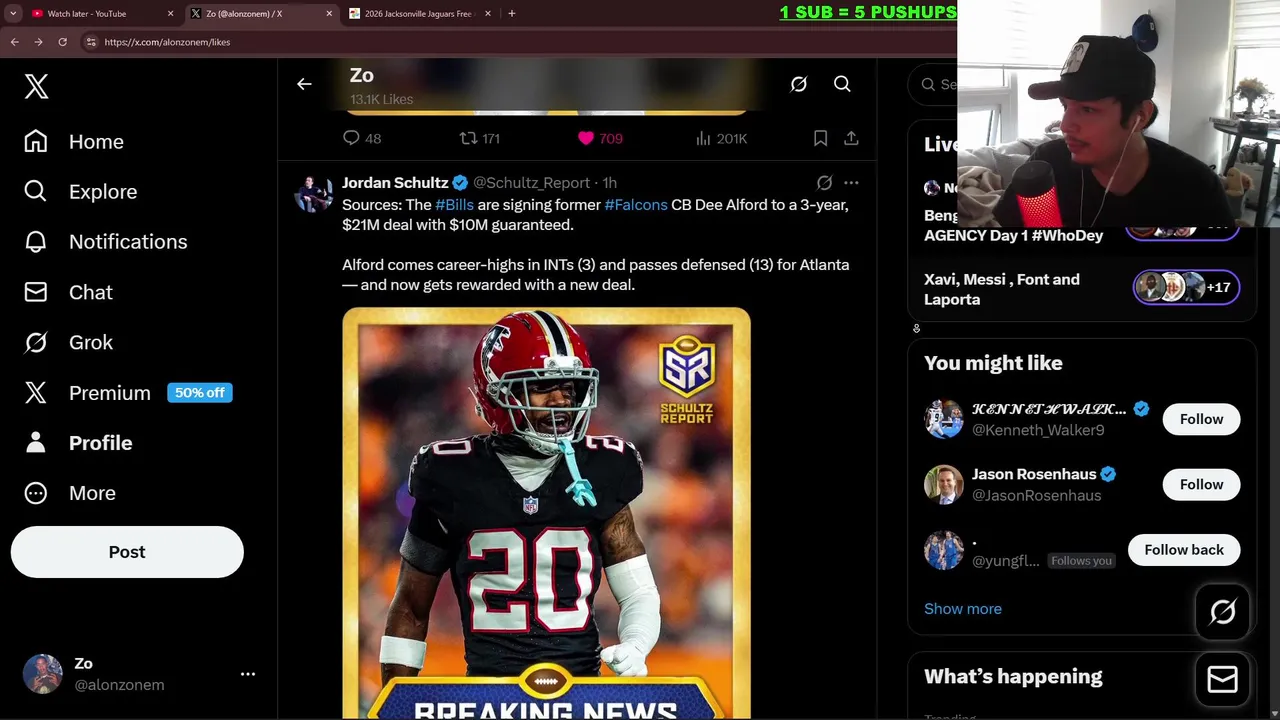The height and width of the screenshot is (720, 1280).
Task: Click the Grok icon in profile header
Action: tap(798, 84)
